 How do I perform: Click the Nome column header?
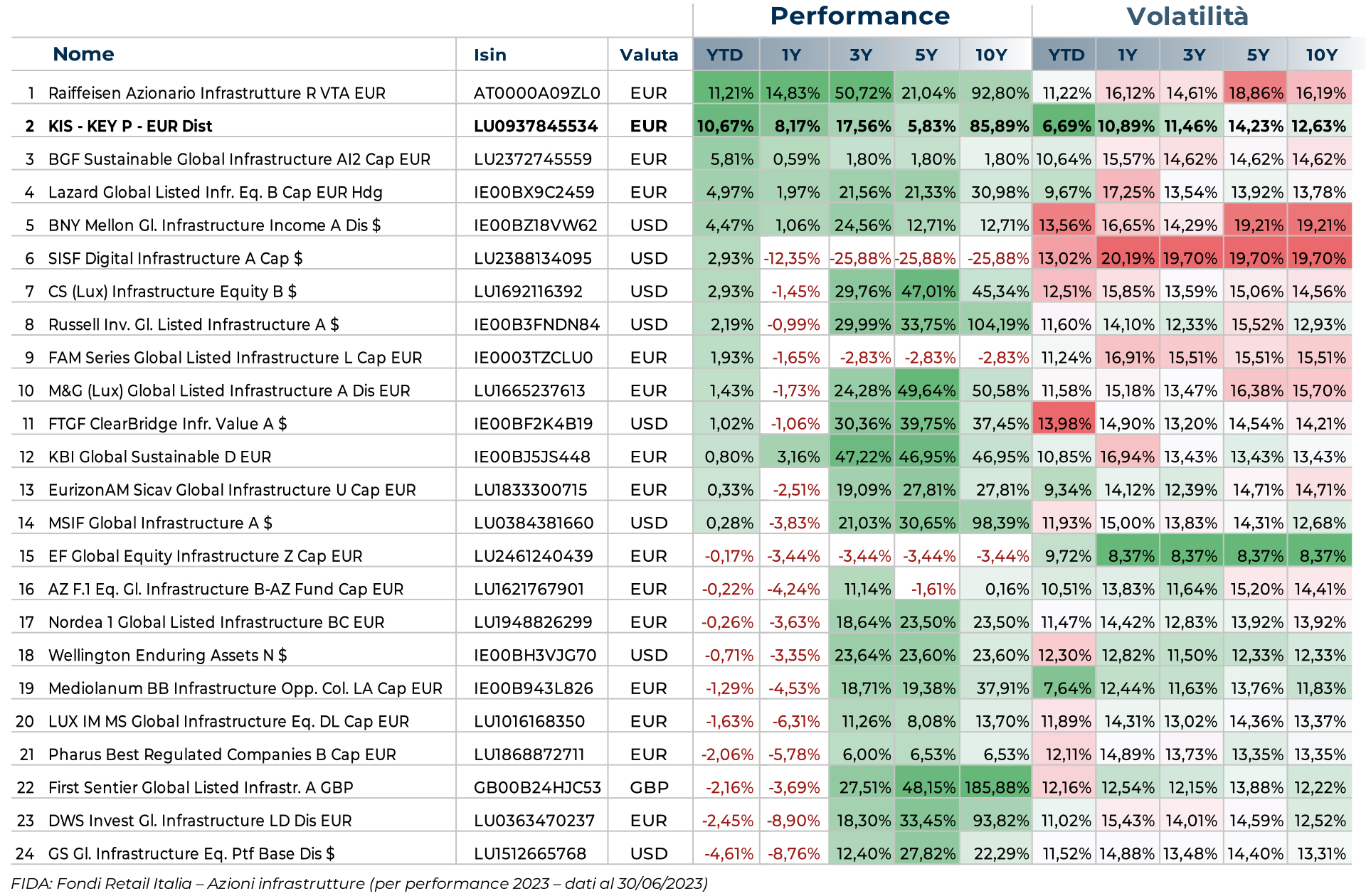83,54
